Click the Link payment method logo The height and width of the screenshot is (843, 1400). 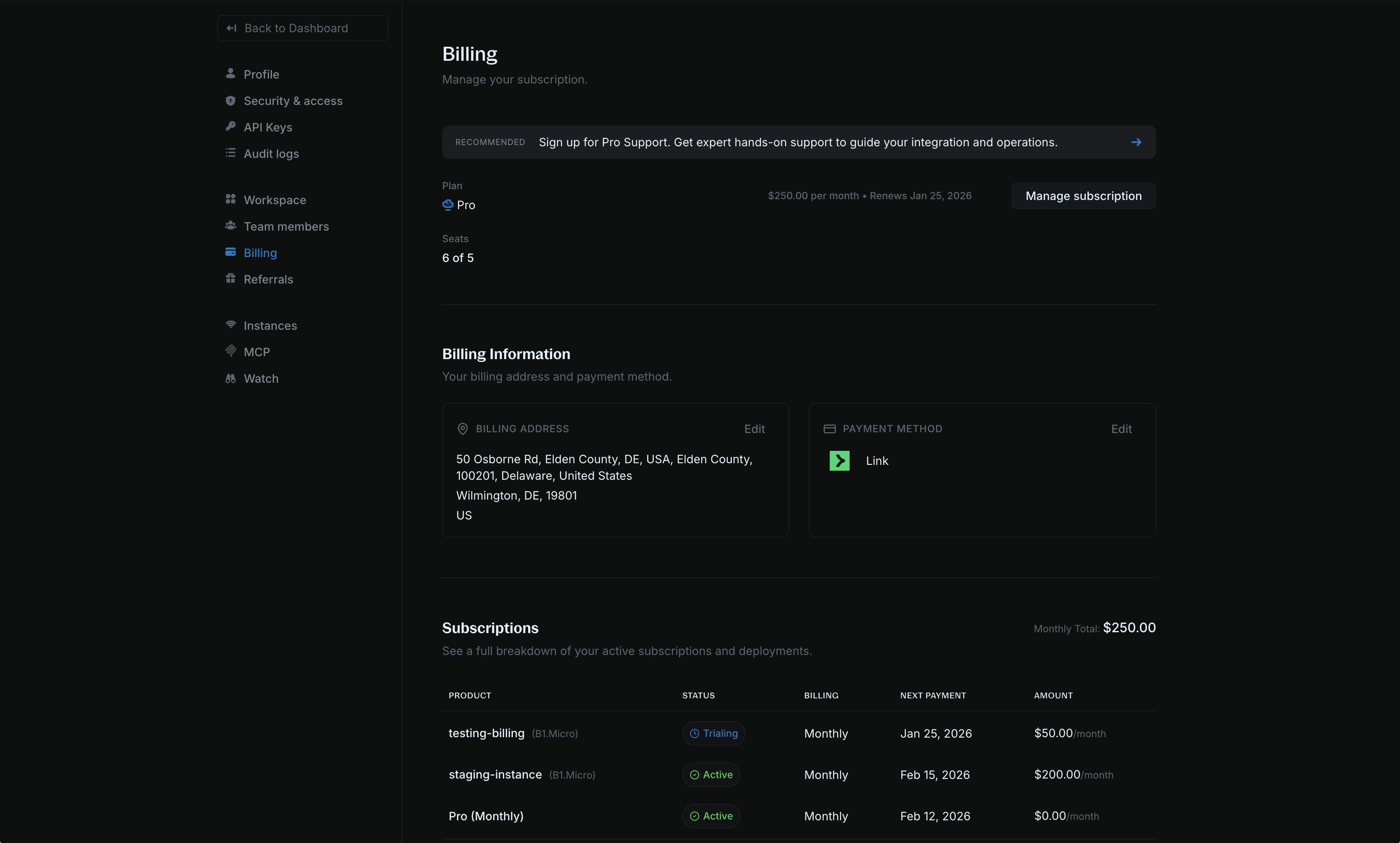click(839, 460)
